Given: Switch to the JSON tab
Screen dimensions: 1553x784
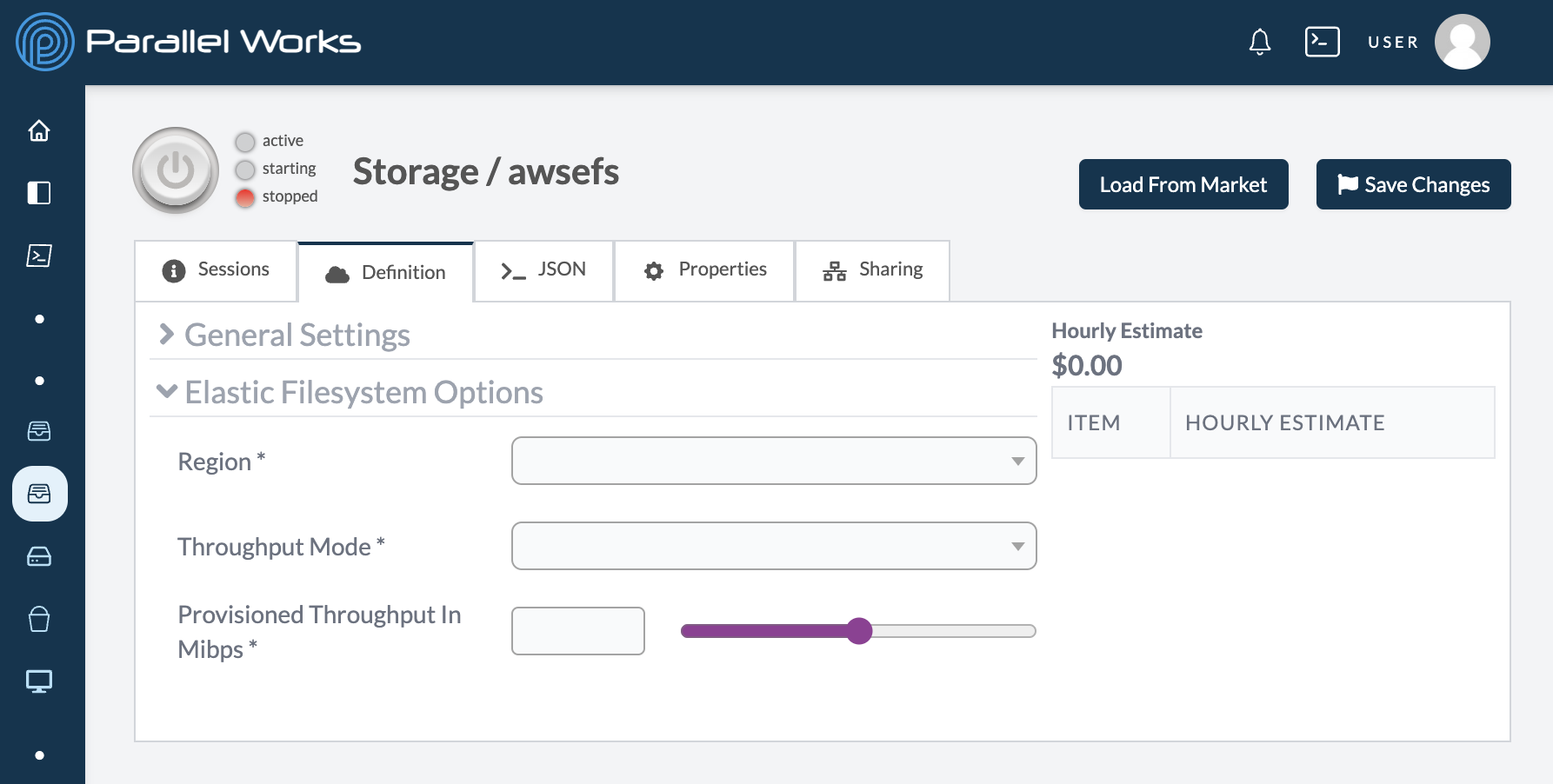Looking at the screenshot, I should coord(544,270).
